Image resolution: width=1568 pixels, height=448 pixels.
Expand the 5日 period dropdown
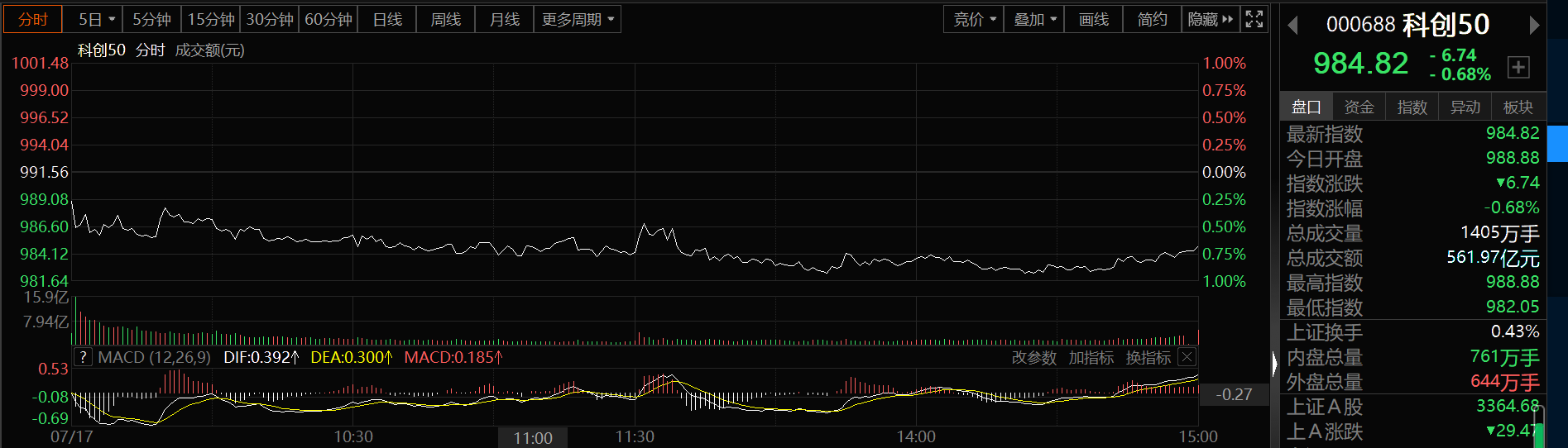[x=97, y=19]
